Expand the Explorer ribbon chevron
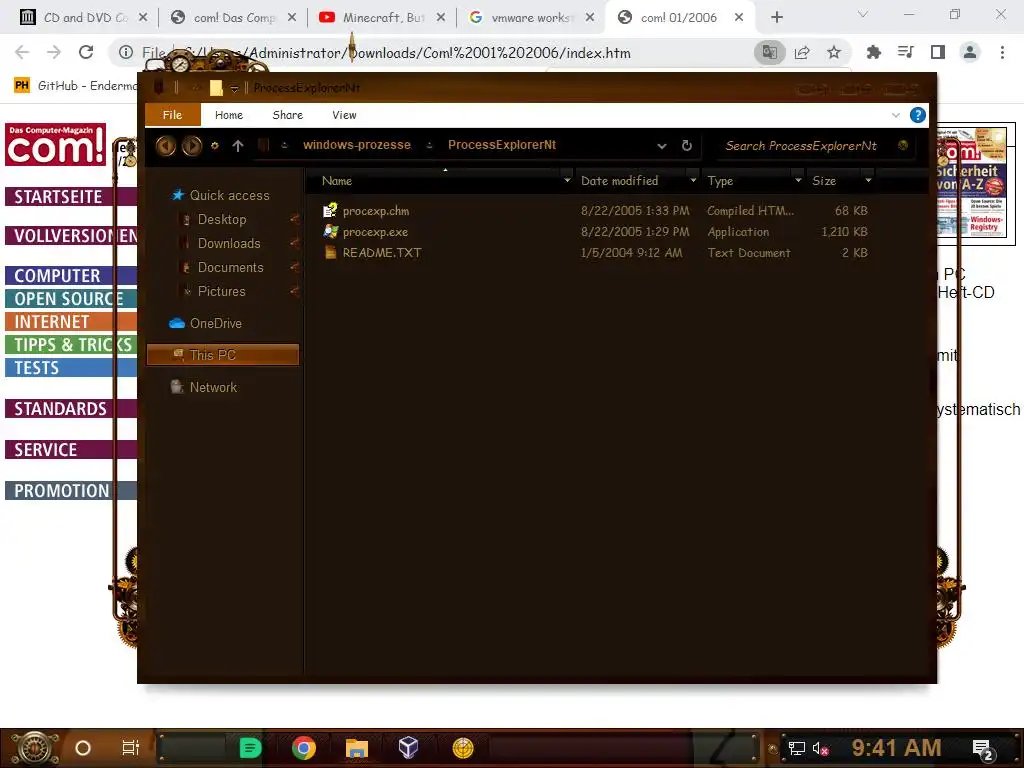This screenshot has height=768, width=1024. tap(895, 115)
